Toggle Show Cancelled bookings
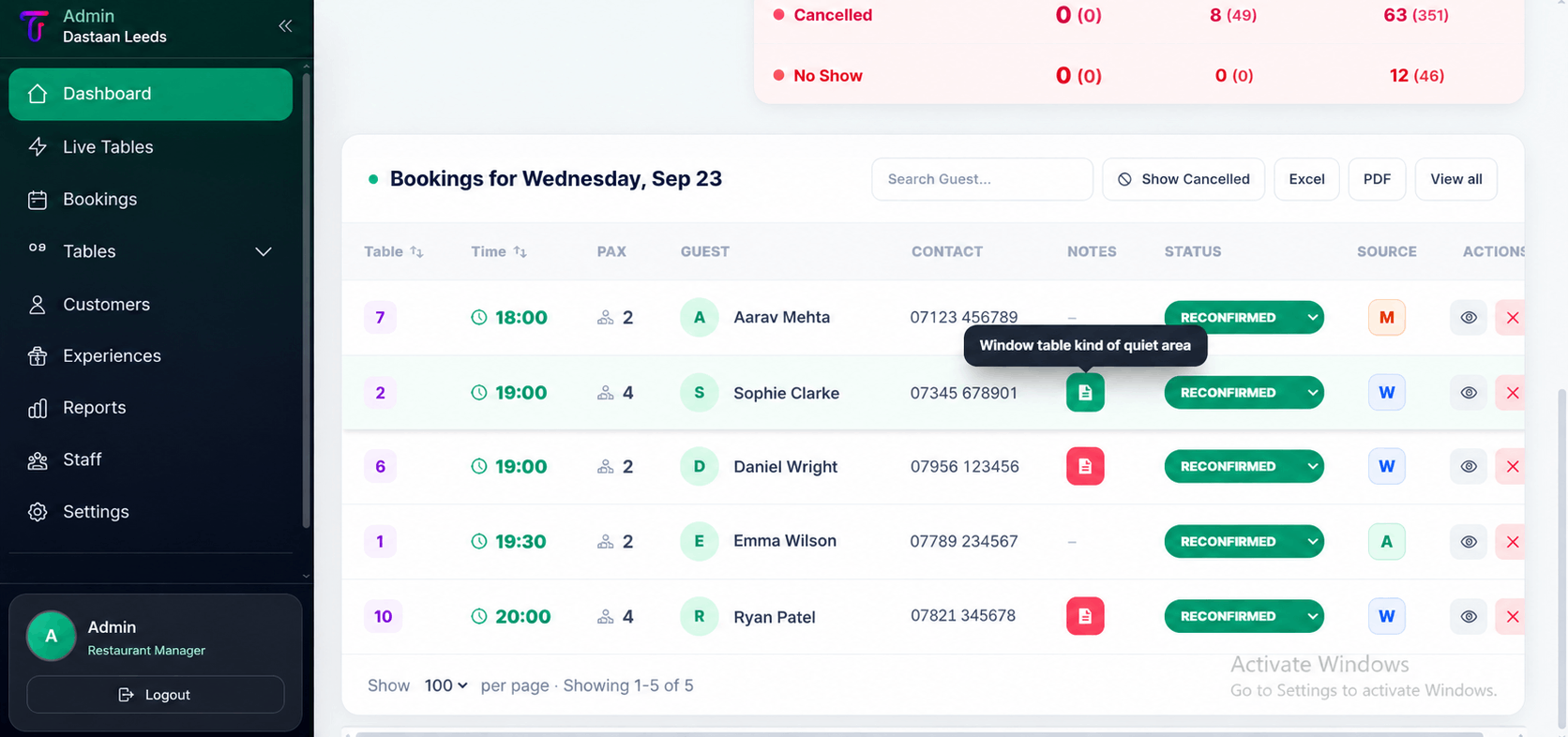Image resolution: width=1568 pixels, height=737 pixels. pyautogui.click(x=1184, y=179)
